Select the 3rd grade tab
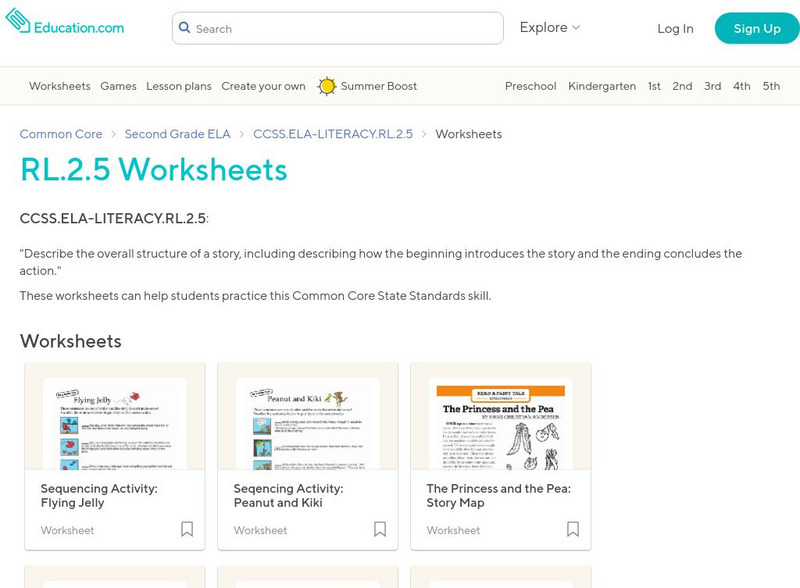Viewport: 800px width, 588px height. 712,86
